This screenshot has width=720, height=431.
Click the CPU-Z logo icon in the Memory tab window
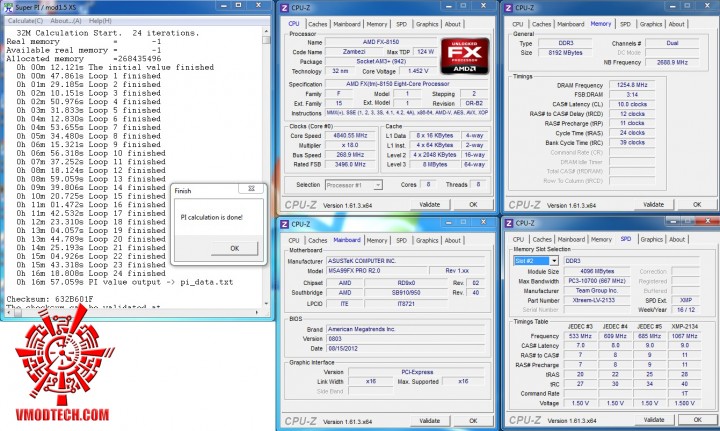[508, 8]
